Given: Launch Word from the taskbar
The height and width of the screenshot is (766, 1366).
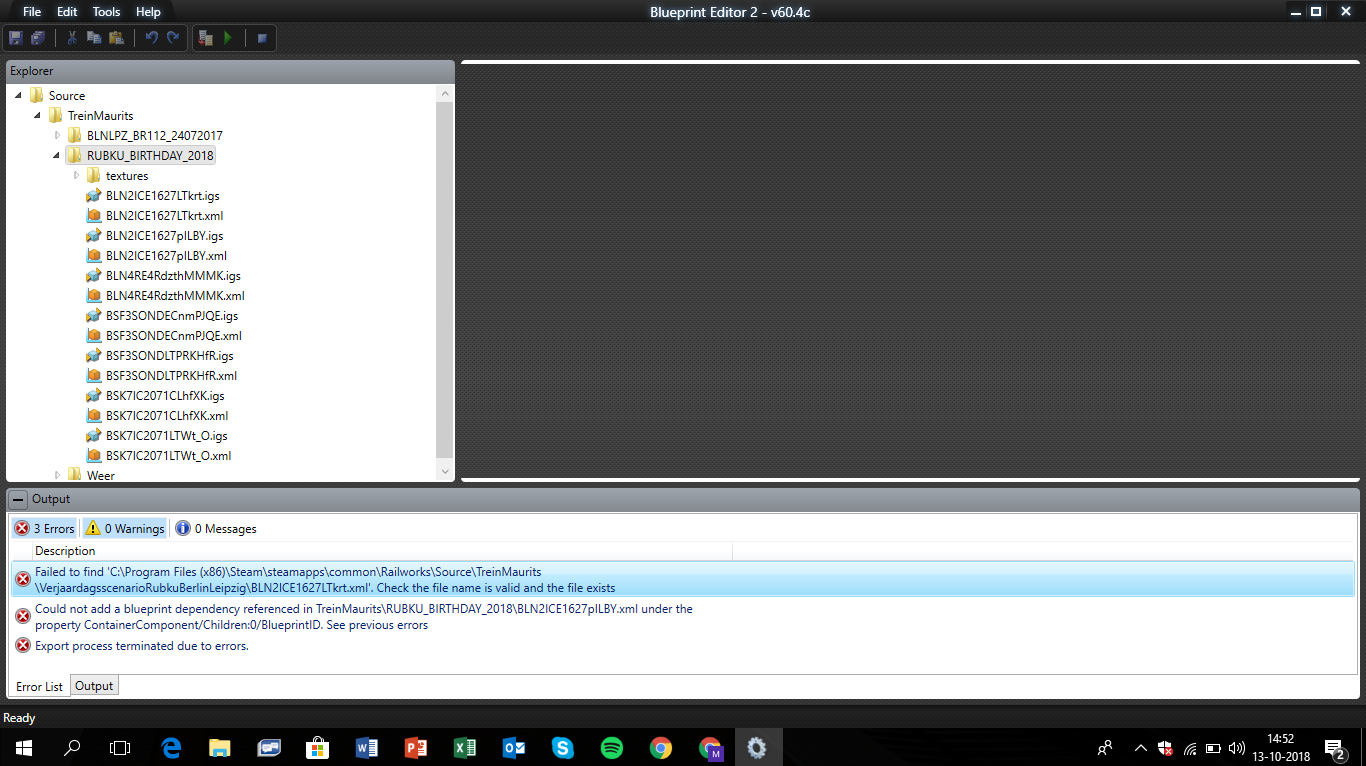Looking at the screenshot, I should click(367, 747).
